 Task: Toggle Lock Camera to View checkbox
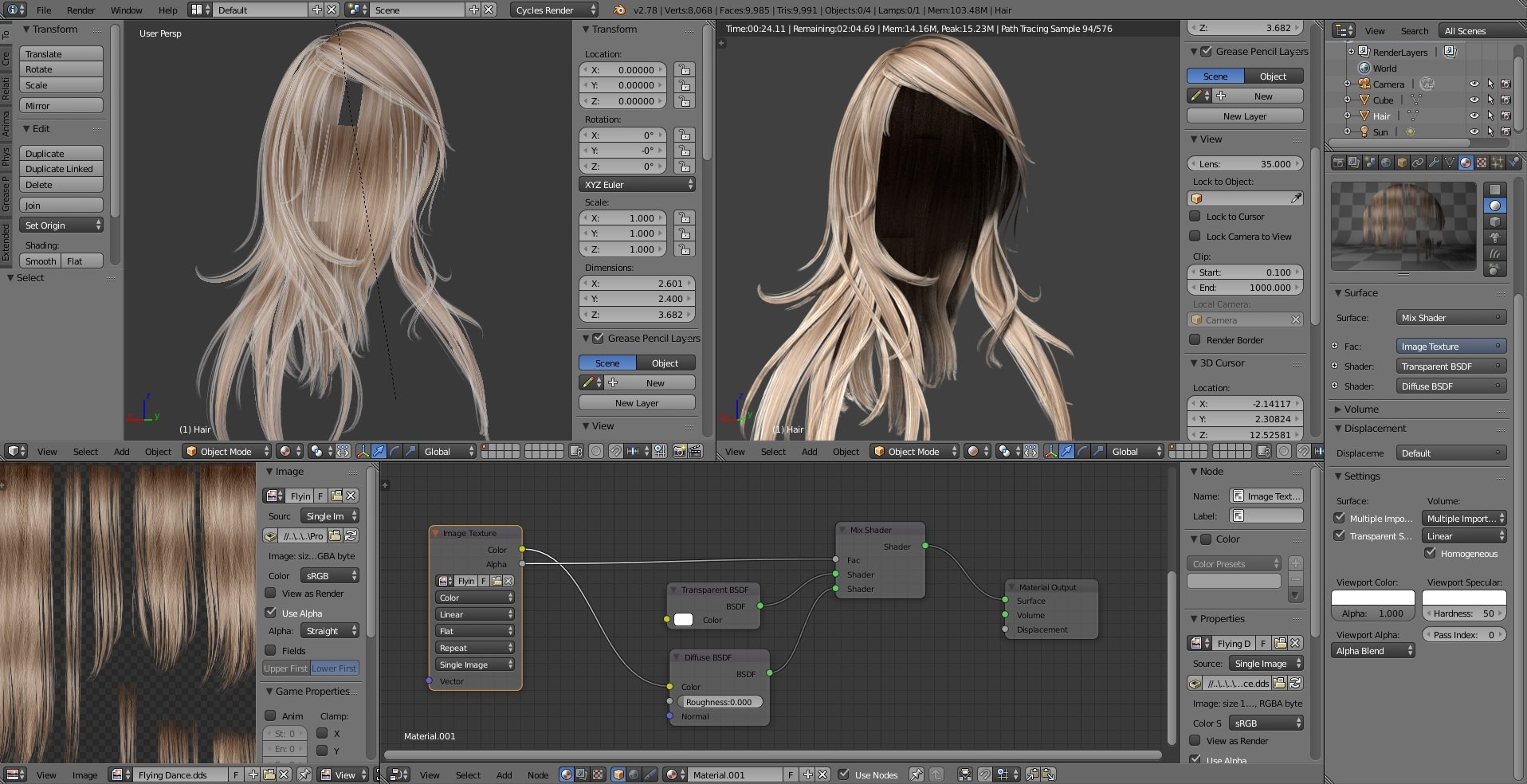[1195, 236]
